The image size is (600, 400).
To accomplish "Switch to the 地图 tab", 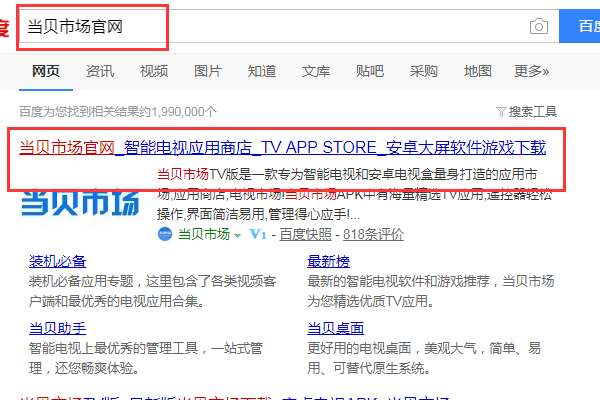I will point(478,71).
